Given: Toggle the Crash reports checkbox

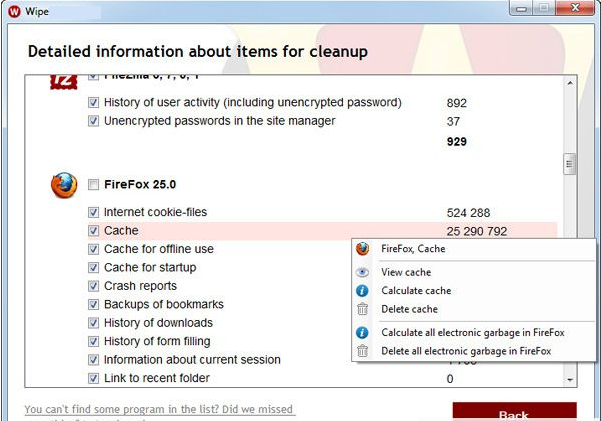Looking at the screenshot, I should click(x=94, y=286).
